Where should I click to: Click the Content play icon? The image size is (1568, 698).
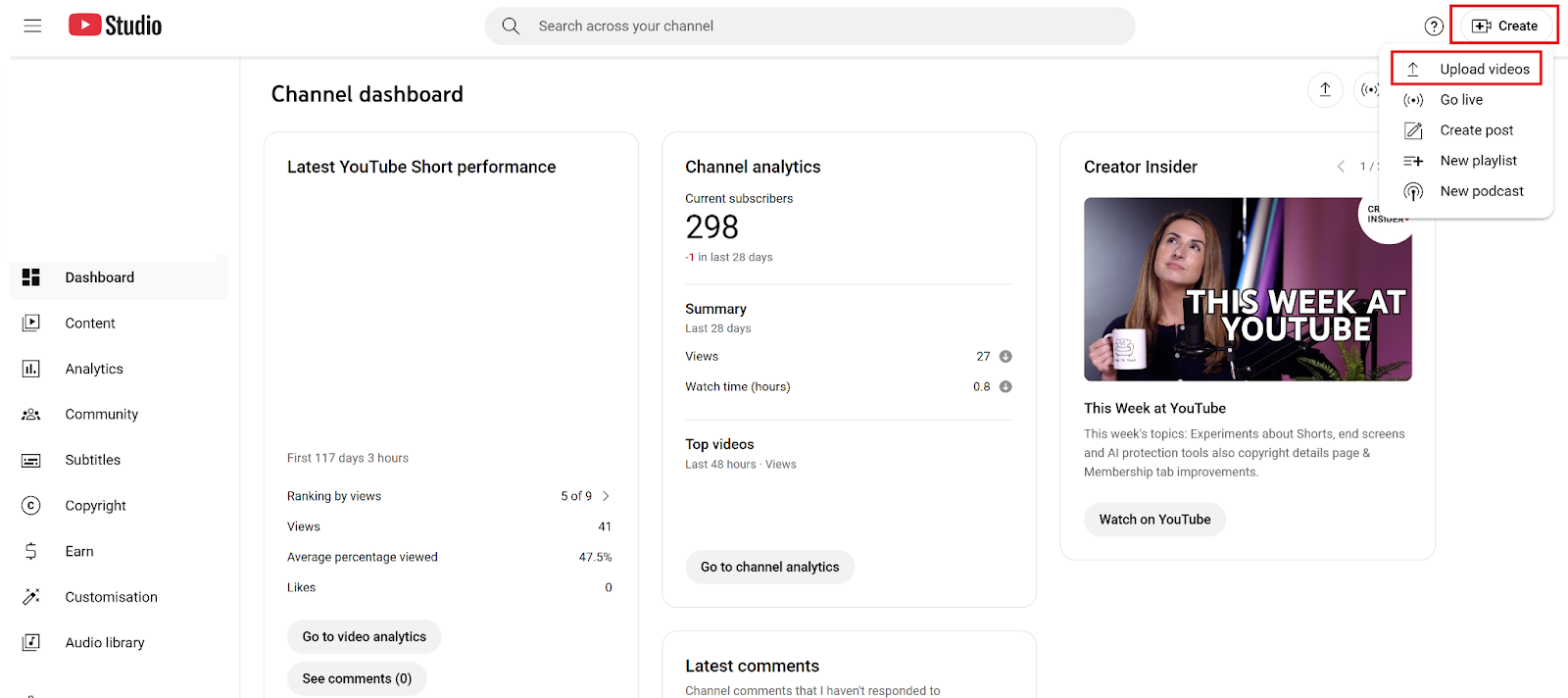(x=31, y=324)
